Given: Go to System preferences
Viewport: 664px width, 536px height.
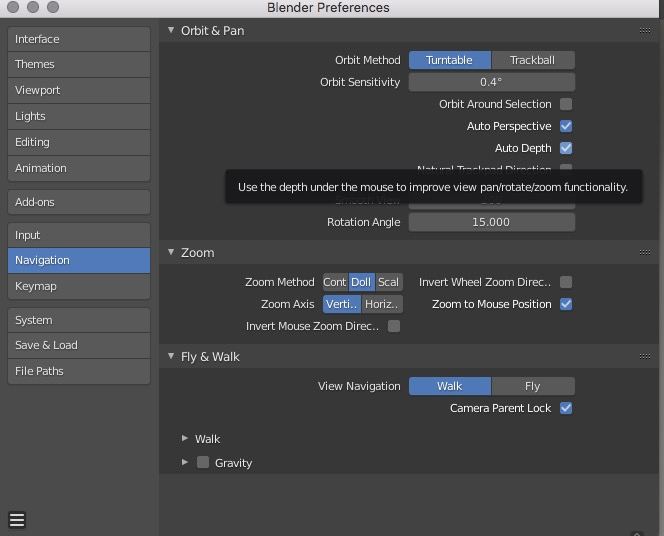Looking at the screenshot, I should 79,320.
